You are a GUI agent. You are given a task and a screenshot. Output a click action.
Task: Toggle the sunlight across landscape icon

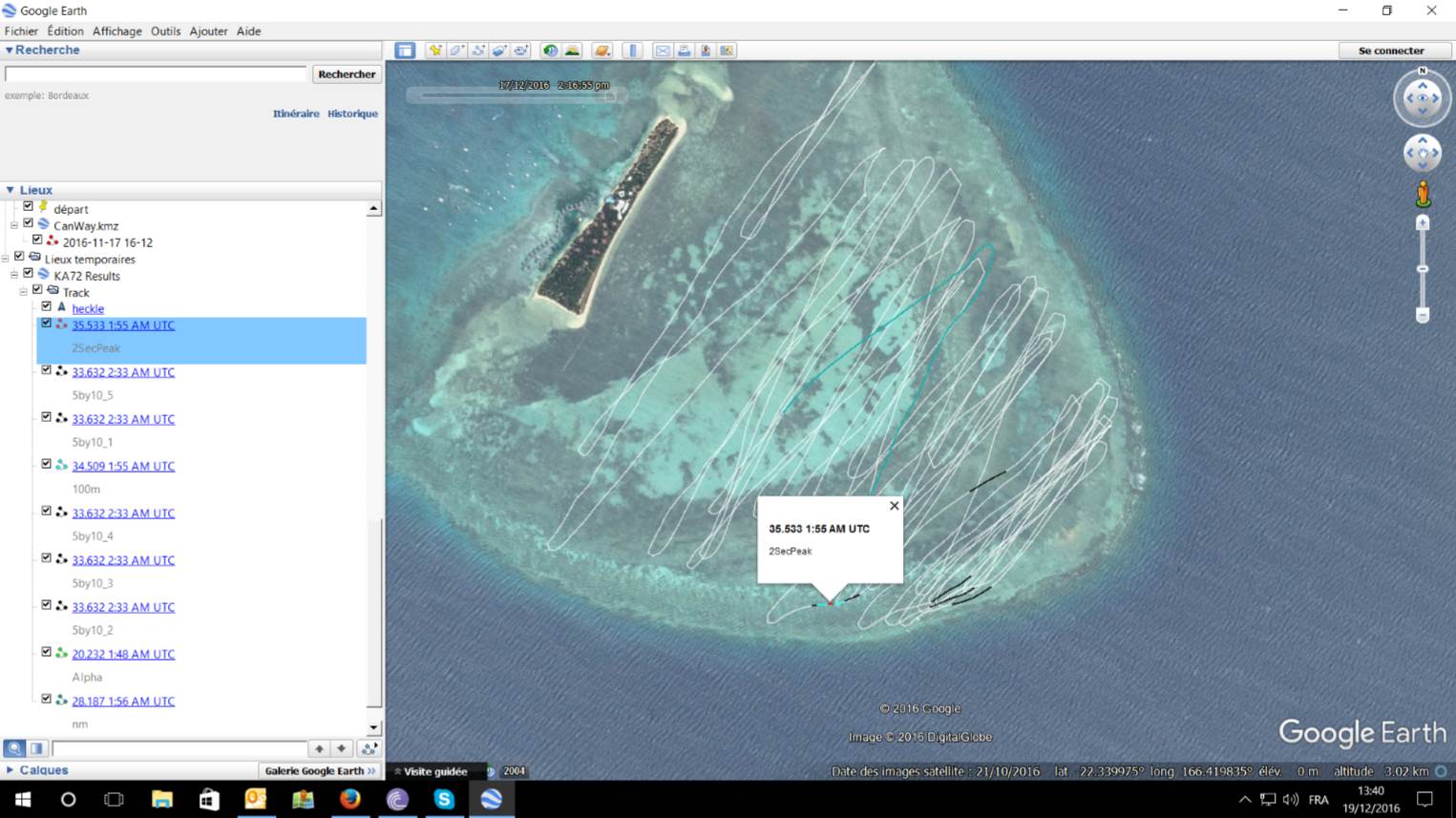click(572, 51)
